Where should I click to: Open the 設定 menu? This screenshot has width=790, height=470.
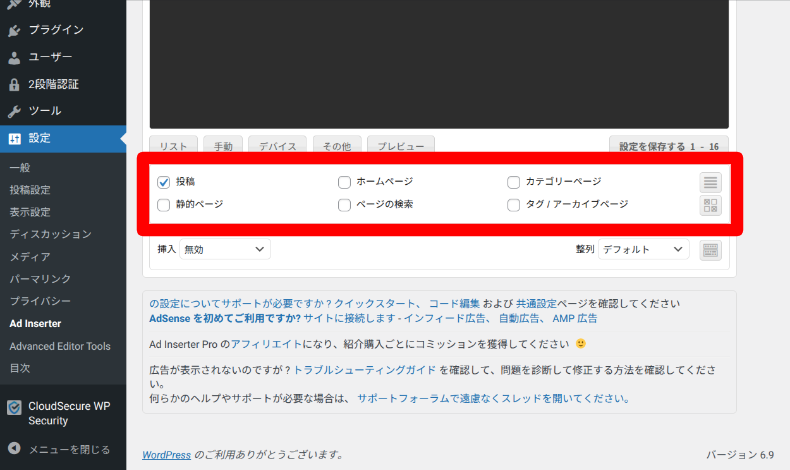(x=63, y=139)
